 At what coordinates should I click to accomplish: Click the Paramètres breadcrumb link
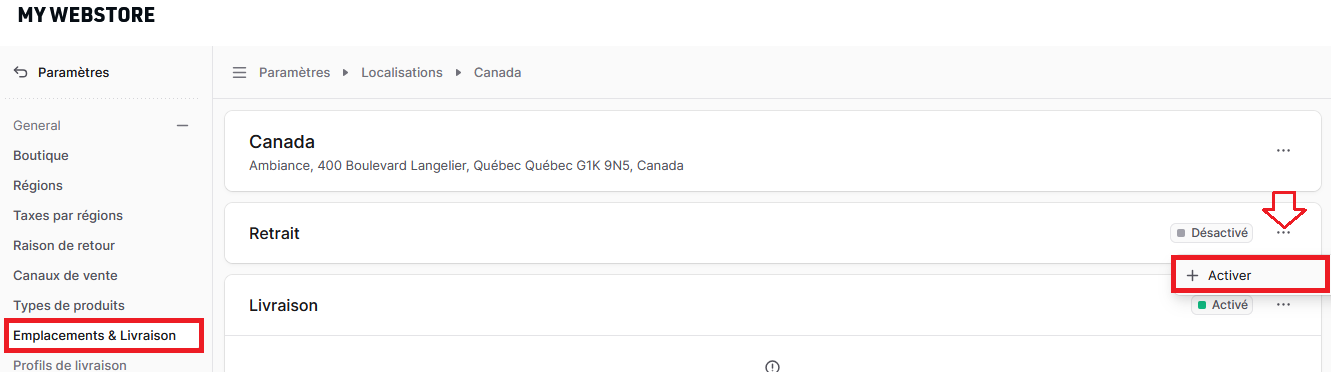tap(294, 72)
